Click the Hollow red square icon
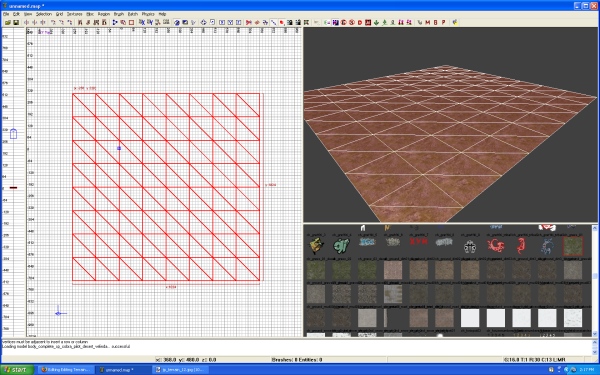The height and width of the screenshot is (375, 600). [x=131, y=23]
